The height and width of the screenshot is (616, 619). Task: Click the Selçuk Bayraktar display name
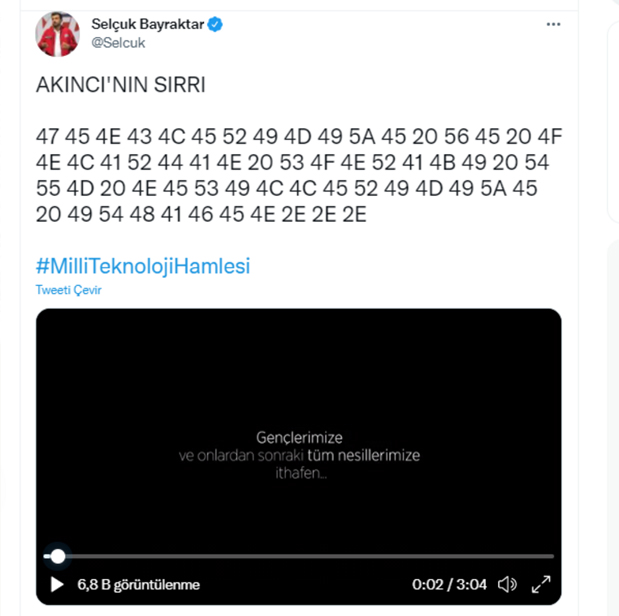point(147,23)
